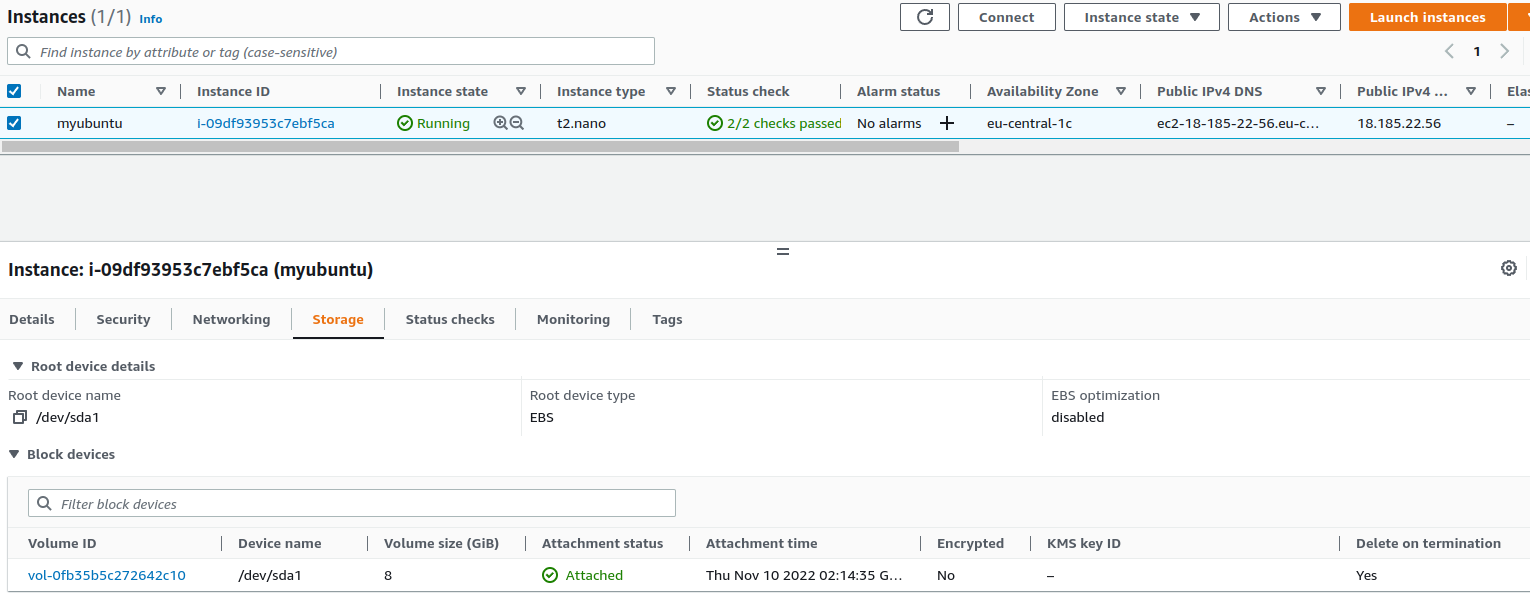Click the Launch instances button
The image size is (1530, 595).
1427,17
